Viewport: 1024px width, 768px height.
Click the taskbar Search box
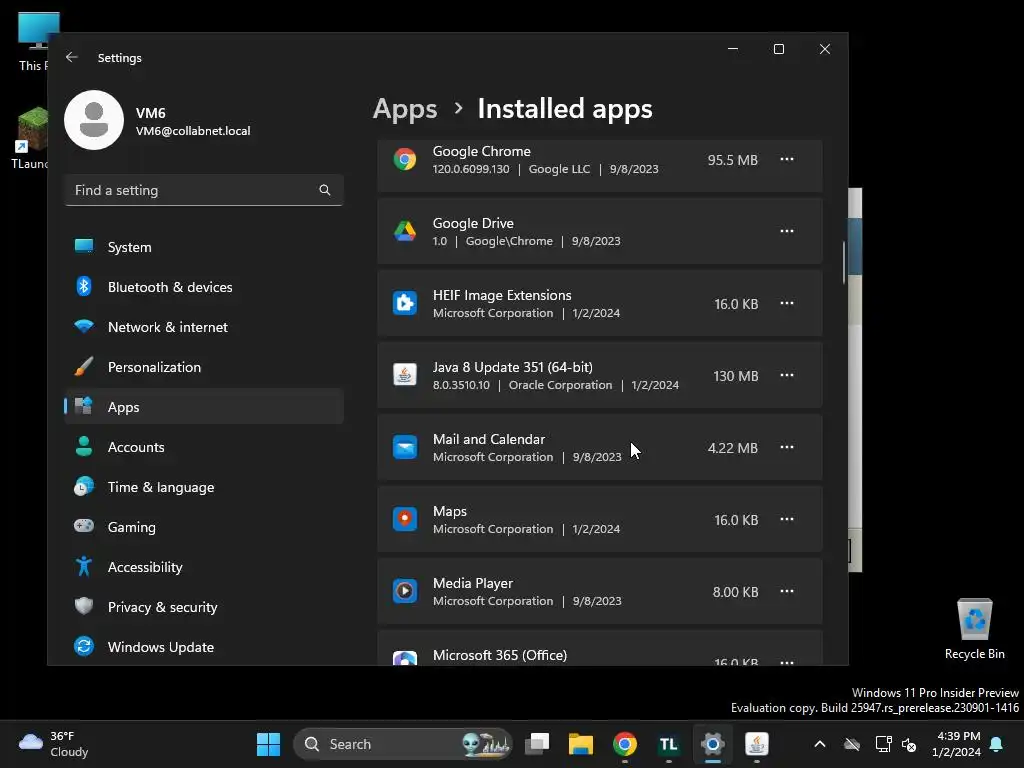[403, 744]
